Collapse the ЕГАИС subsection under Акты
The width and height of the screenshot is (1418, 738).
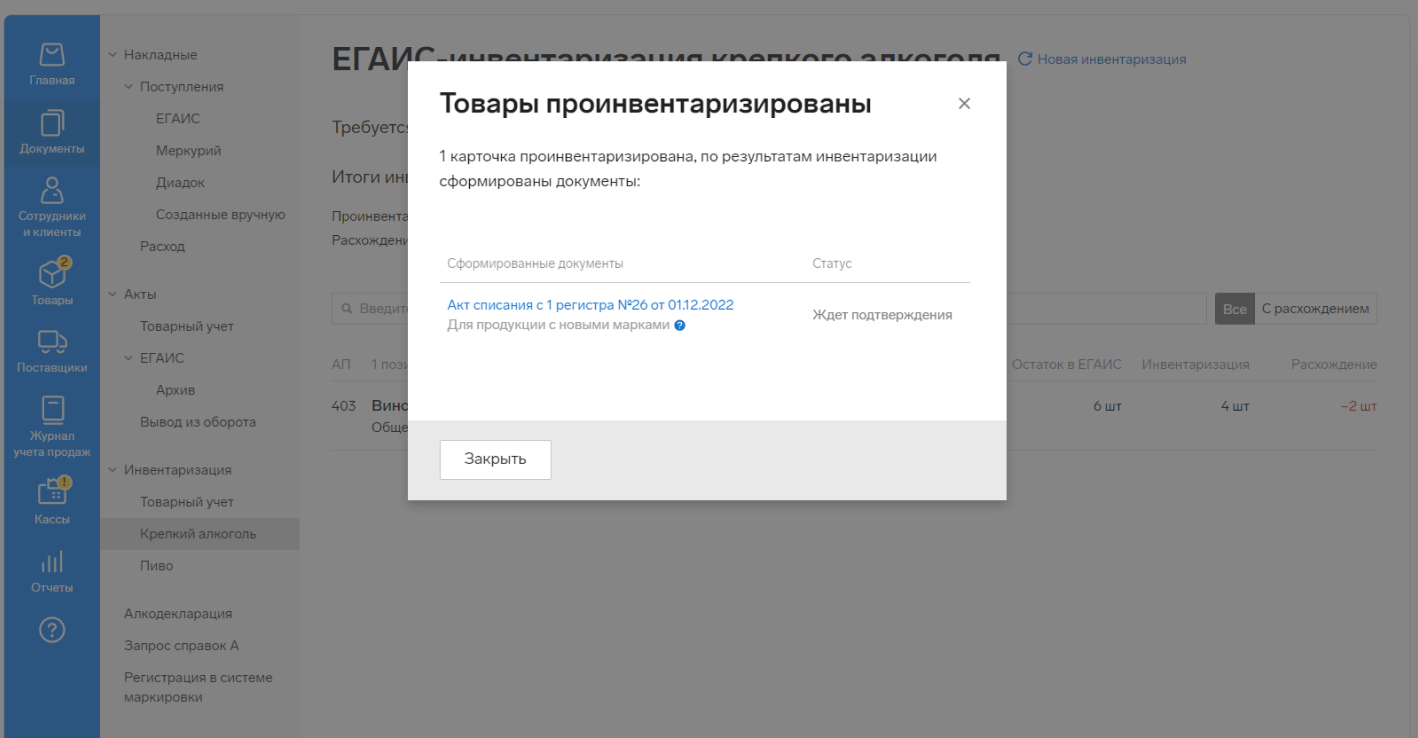(x=129, y=358)
